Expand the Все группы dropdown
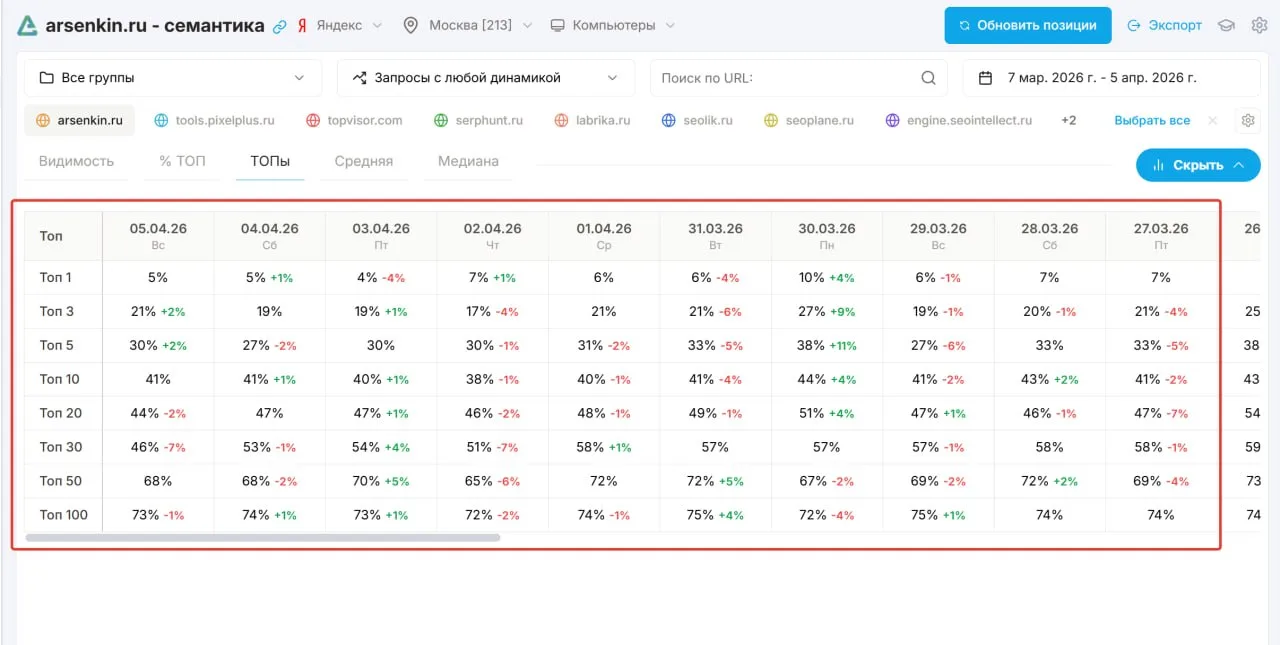The image size is (1280, 645). click(173, 78)
